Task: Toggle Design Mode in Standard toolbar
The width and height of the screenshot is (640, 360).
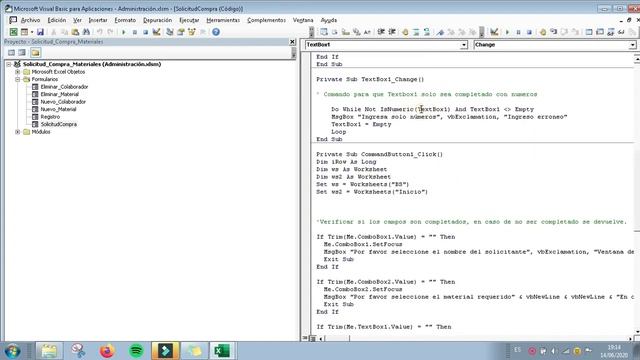Action: tap(157, 32)
